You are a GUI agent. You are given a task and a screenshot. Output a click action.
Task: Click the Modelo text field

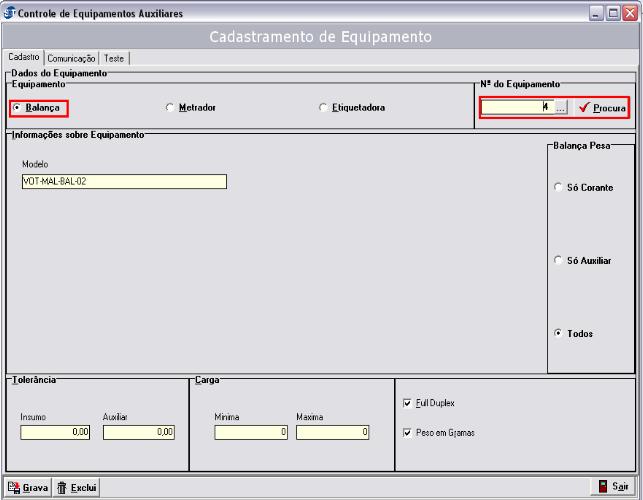[123, 181]
